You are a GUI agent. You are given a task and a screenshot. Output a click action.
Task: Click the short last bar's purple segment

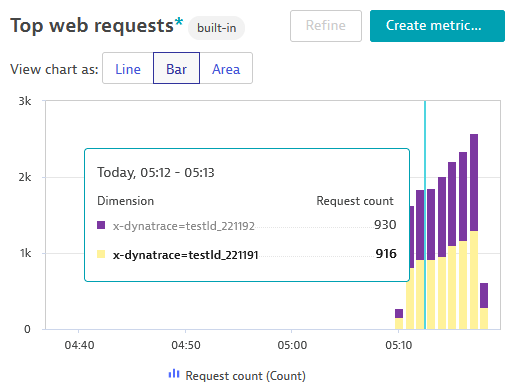coord(484,295)
